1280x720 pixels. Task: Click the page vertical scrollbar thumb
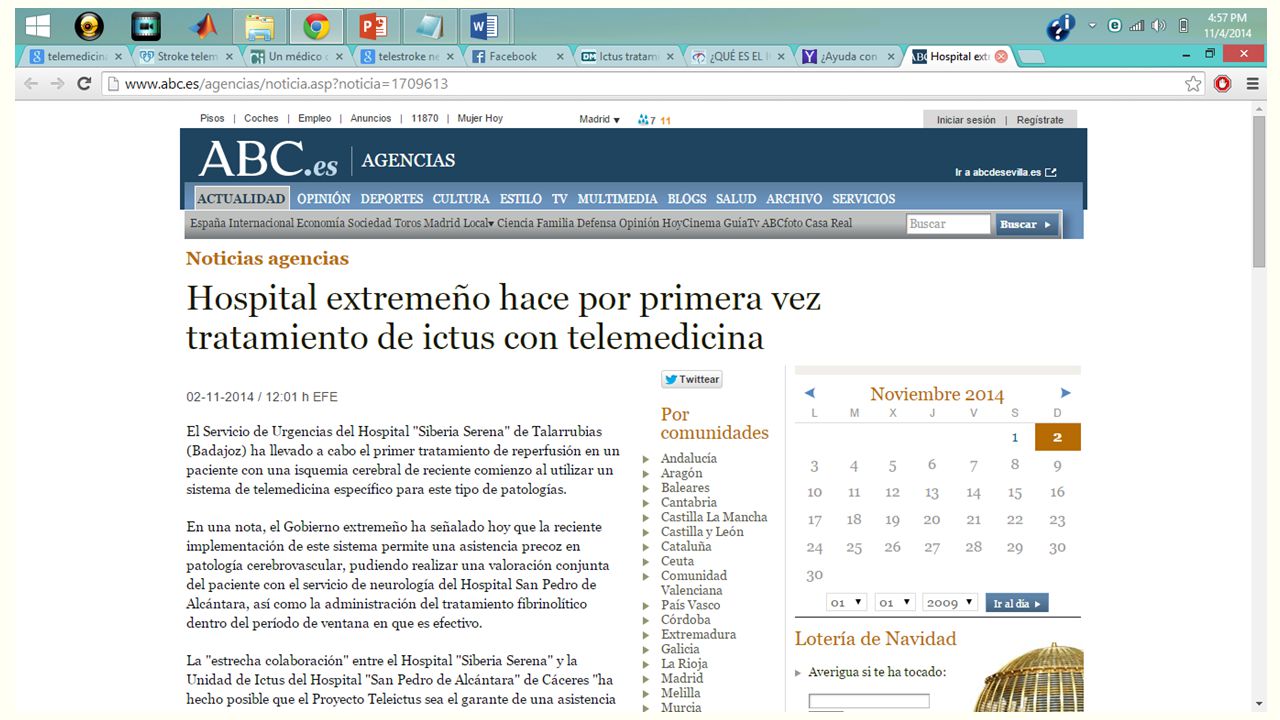pyautogui.click(x=1259, y=190)
